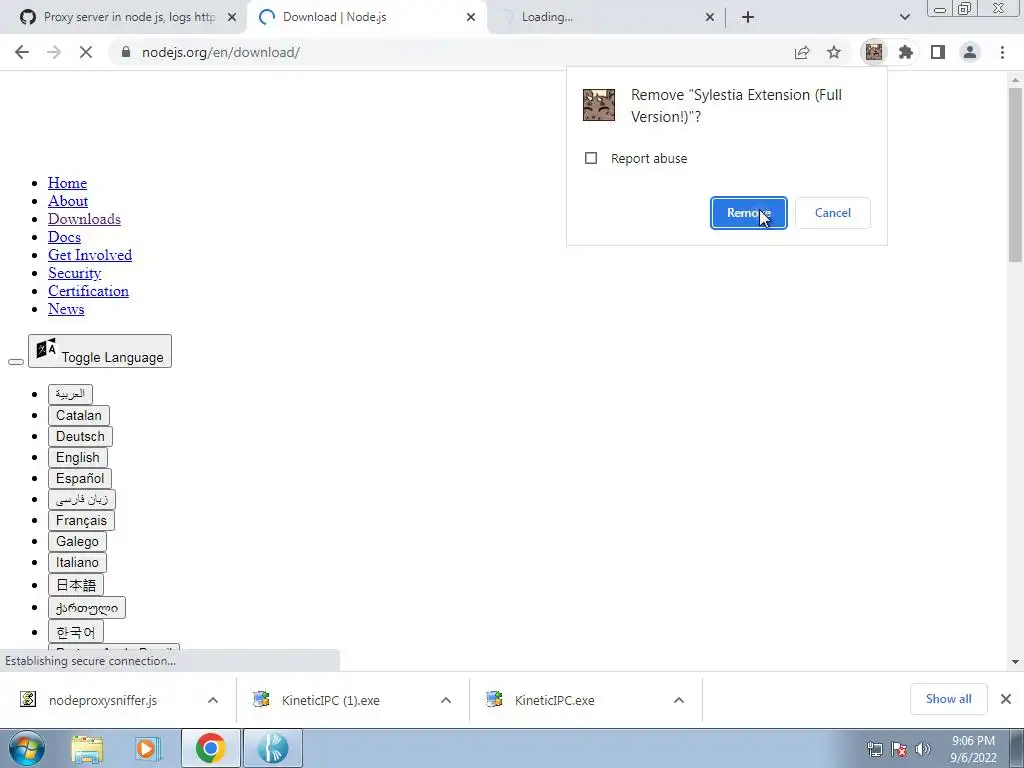The height and width of the screenshot is (768, 1024).
Task: Expand KineticIPC (1).exe download options chevron
Action: 446,700
